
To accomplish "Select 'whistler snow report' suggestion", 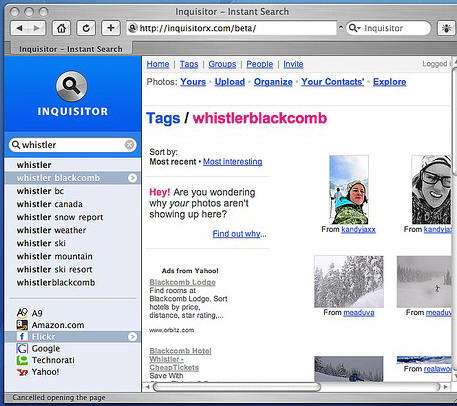I will pos(72,217).
